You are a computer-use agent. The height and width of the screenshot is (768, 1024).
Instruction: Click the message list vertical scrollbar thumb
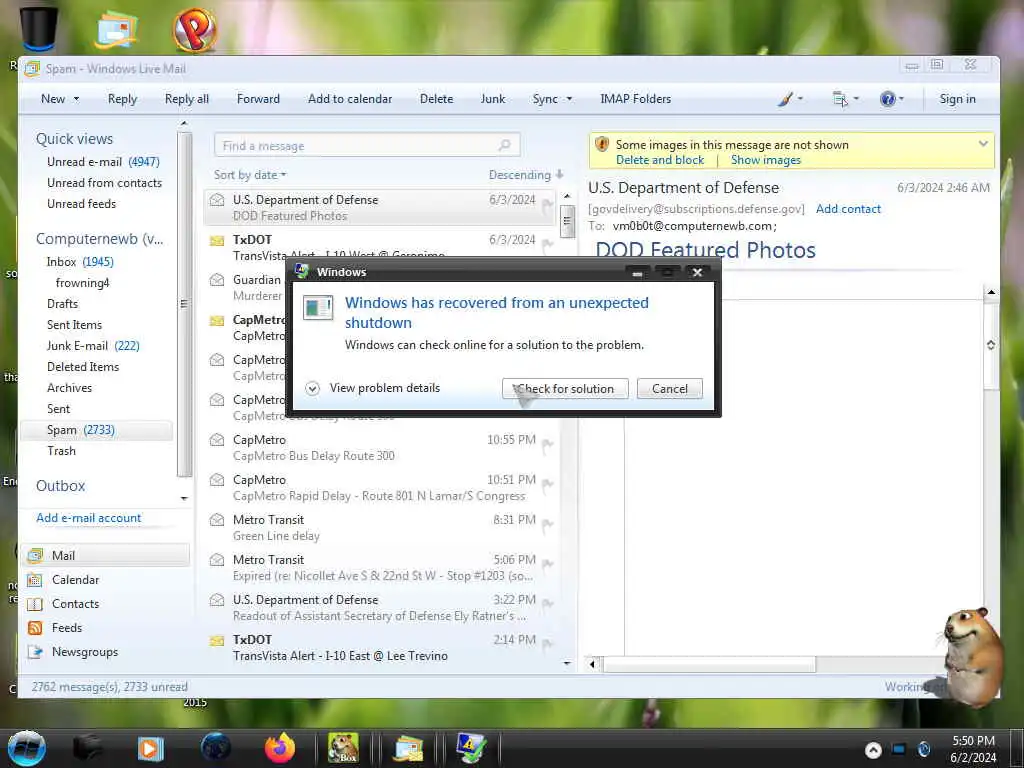tap(567, 221)
